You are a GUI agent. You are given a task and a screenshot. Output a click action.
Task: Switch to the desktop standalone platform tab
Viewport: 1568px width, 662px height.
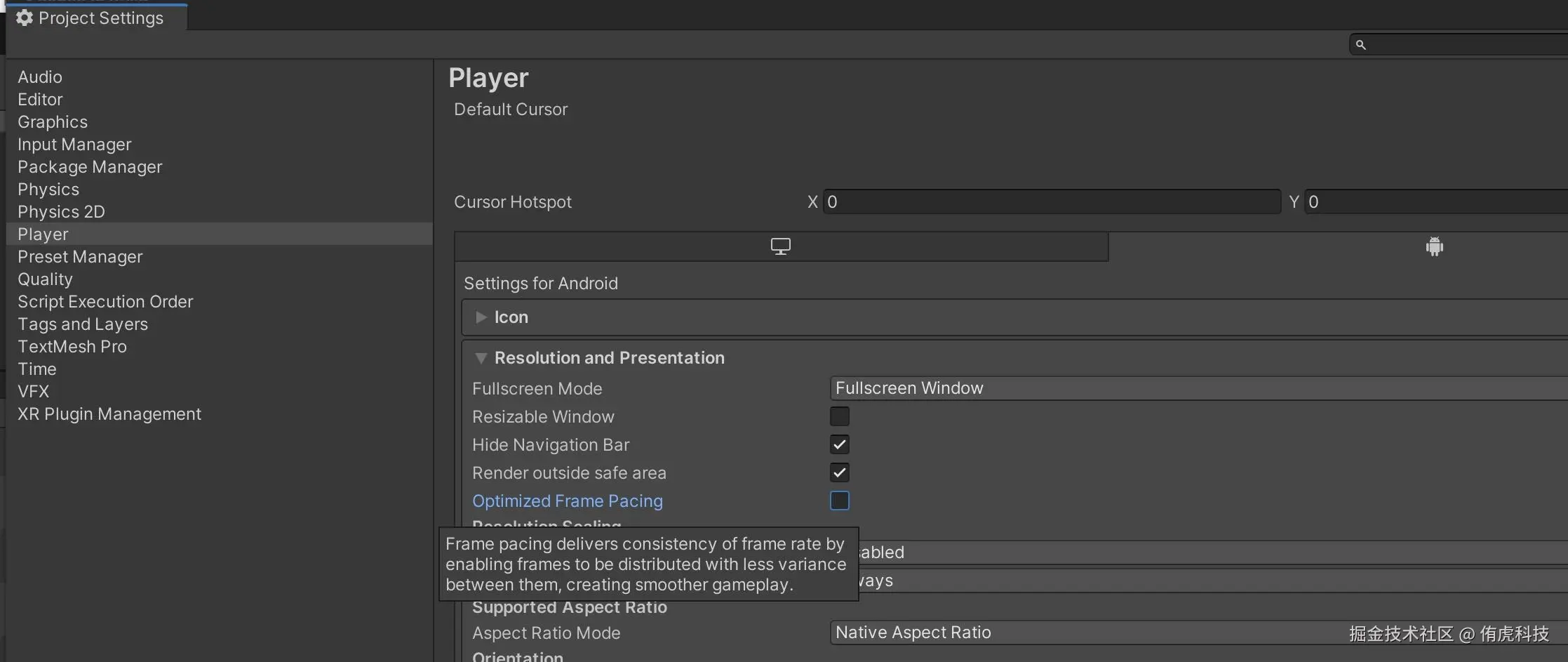click(x=780, y=246)
